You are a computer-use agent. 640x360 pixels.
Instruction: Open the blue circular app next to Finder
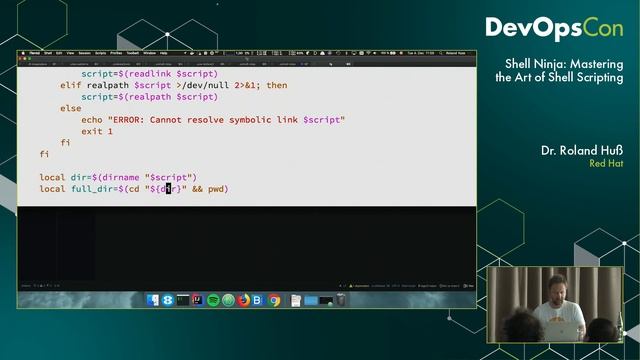[167, 300]
